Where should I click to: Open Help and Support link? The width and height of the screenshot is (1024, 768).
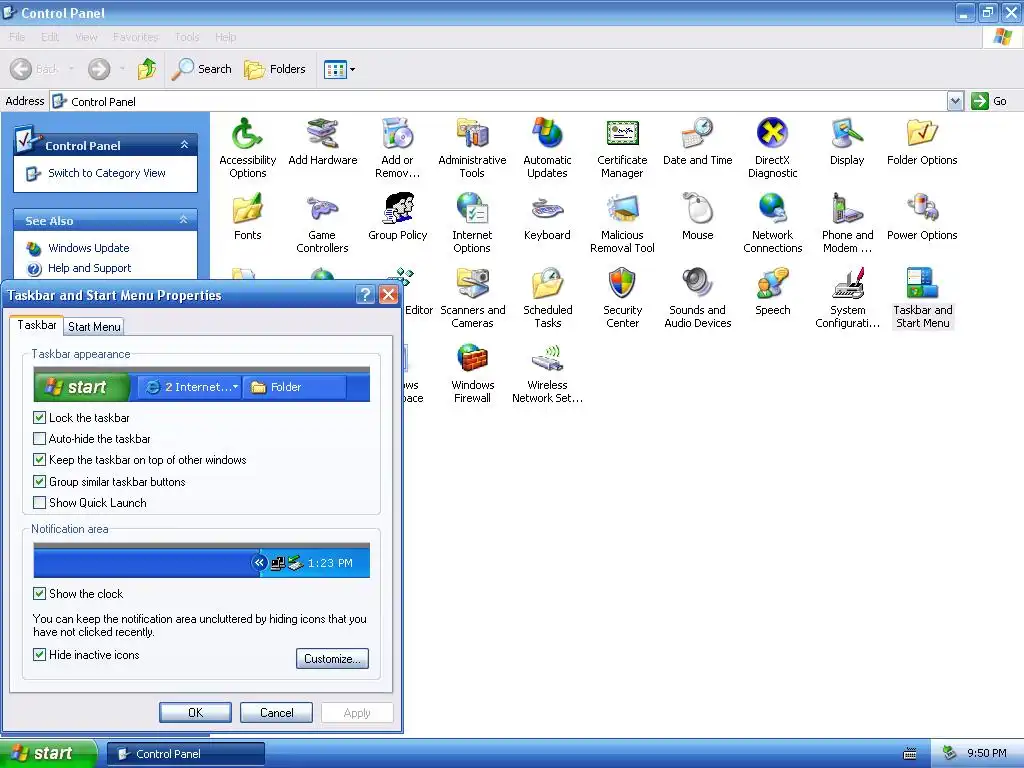89,268
